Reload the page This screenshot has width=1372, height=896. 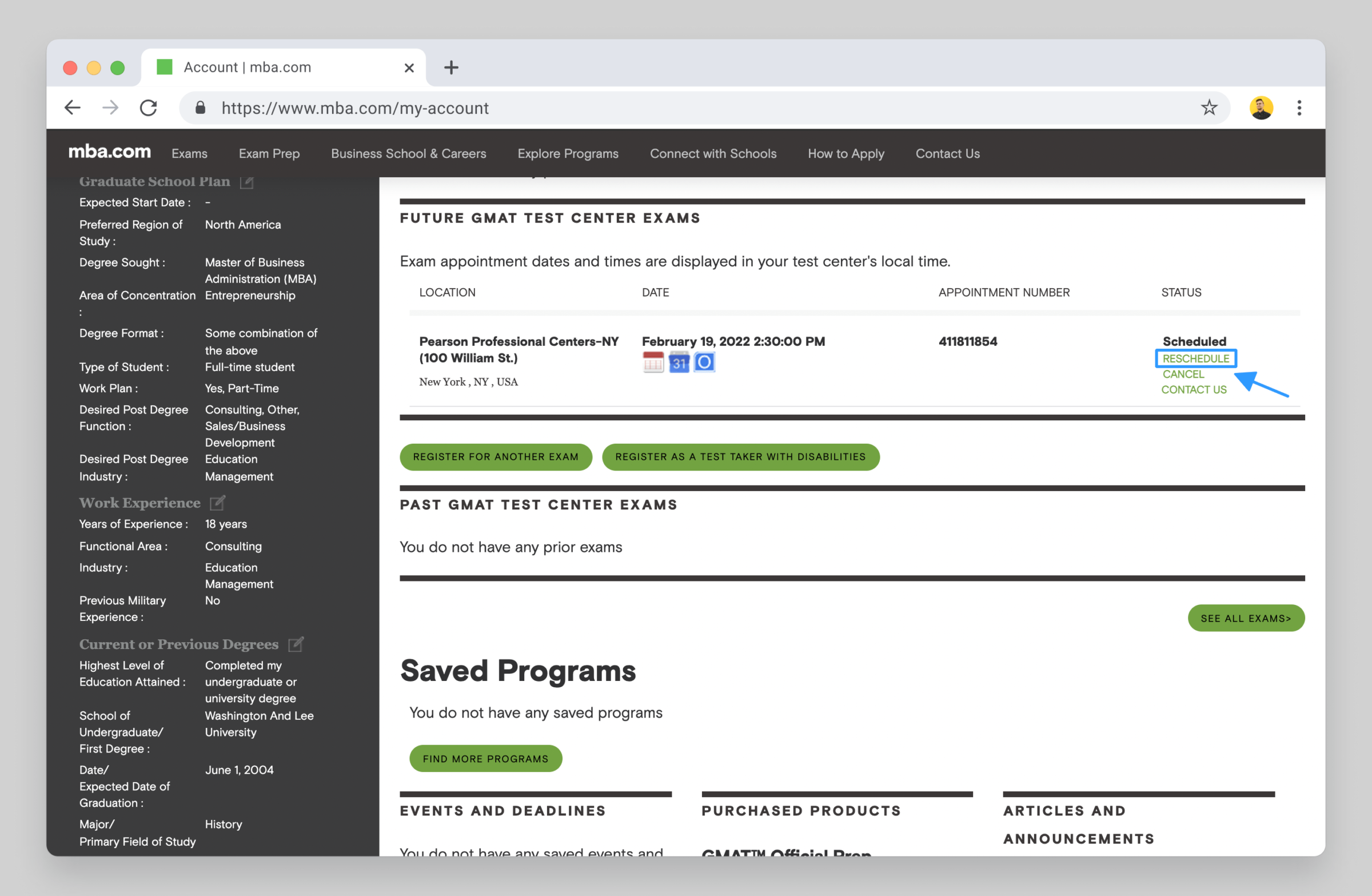tap(149, 108)
